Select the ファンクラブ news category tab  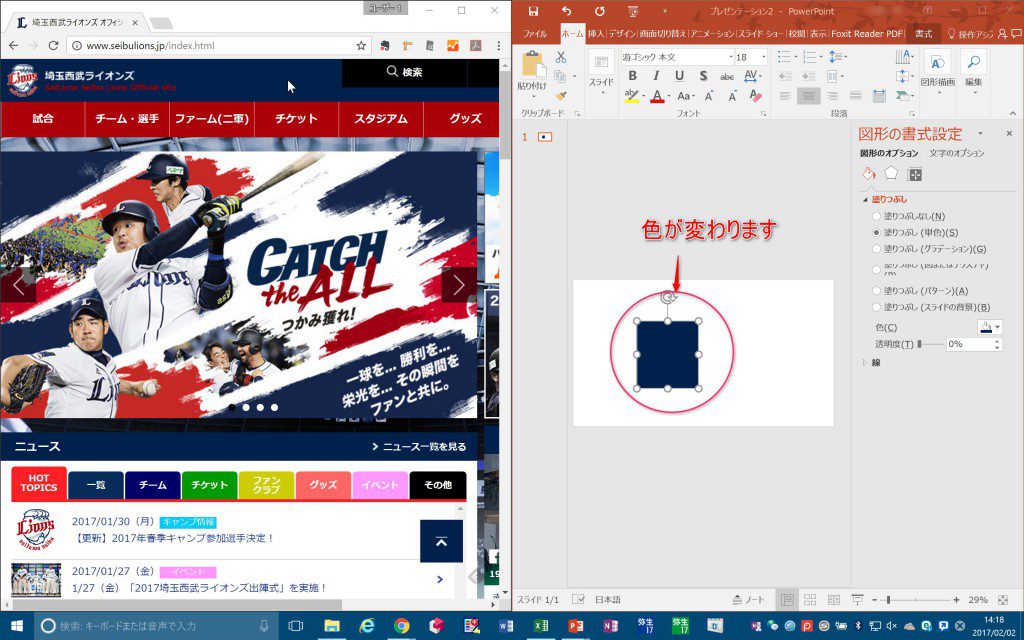coord(266,485)
